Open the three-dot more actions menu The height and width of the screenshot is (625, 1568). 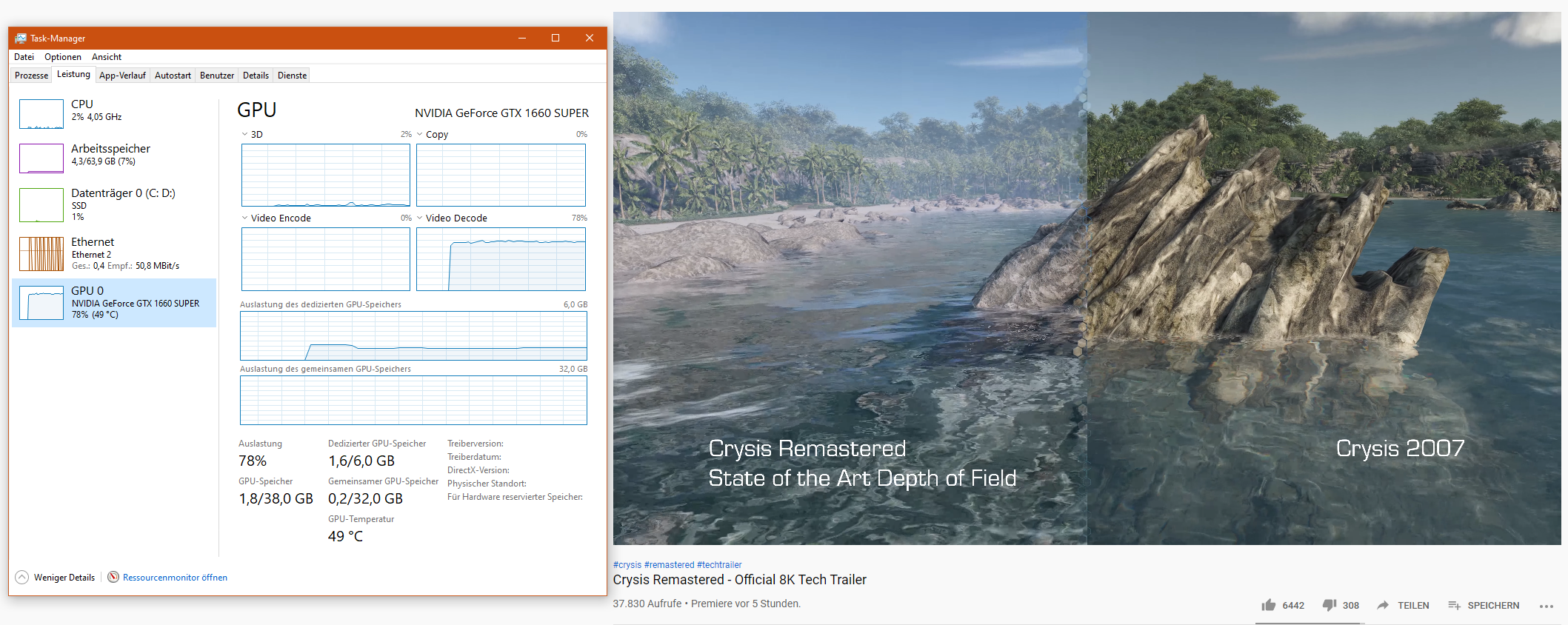pyautogui.click(x=1547, y=606)
